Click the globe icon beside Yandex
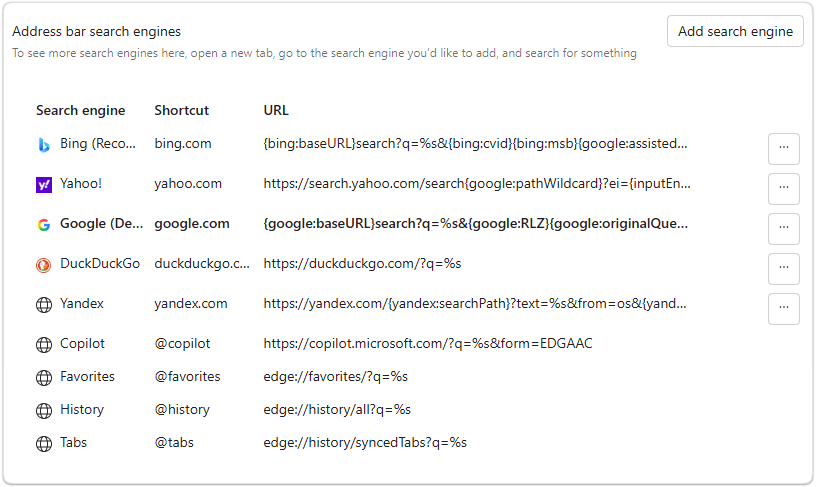The height and width of the screenshot is (487, 816). [44, 305]
